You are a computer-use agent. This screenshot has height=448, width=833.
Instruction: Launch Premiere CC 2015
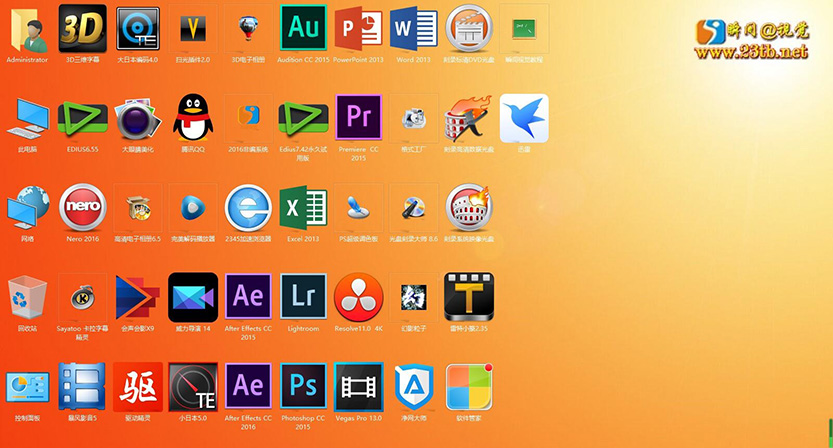359,117
